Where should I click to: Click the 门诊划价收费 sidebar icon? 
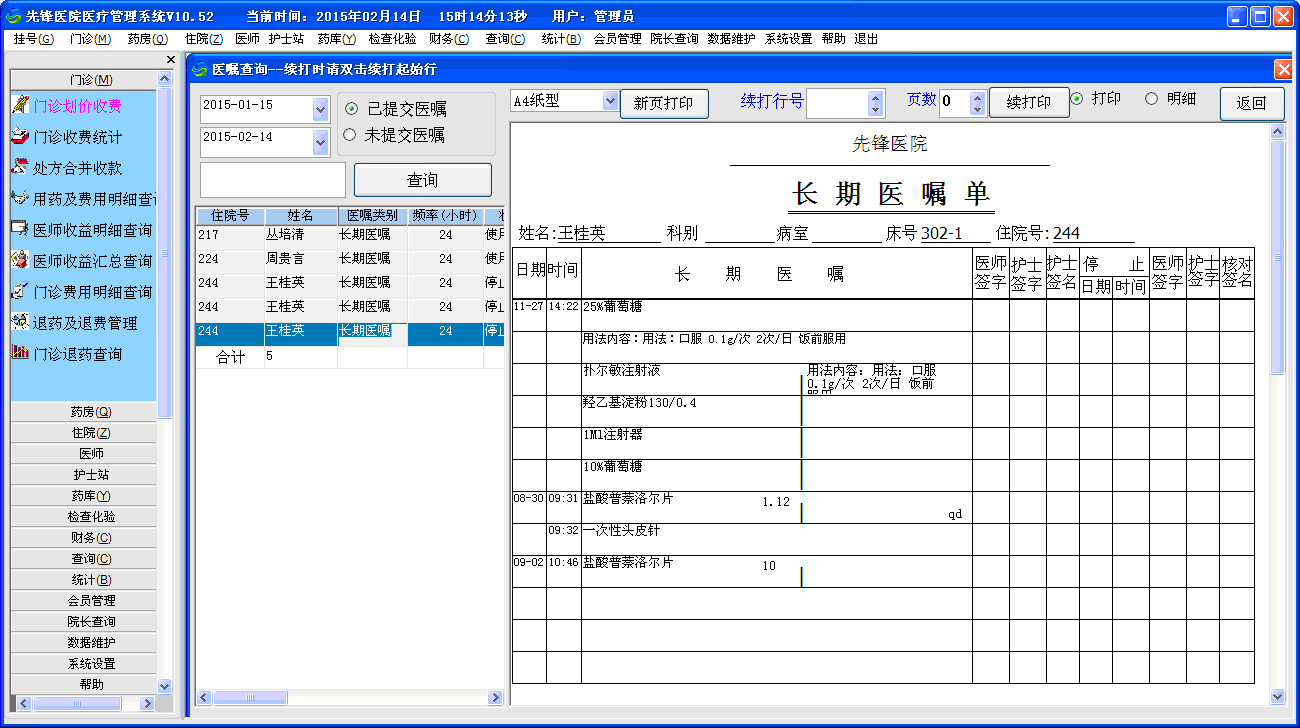19,105
